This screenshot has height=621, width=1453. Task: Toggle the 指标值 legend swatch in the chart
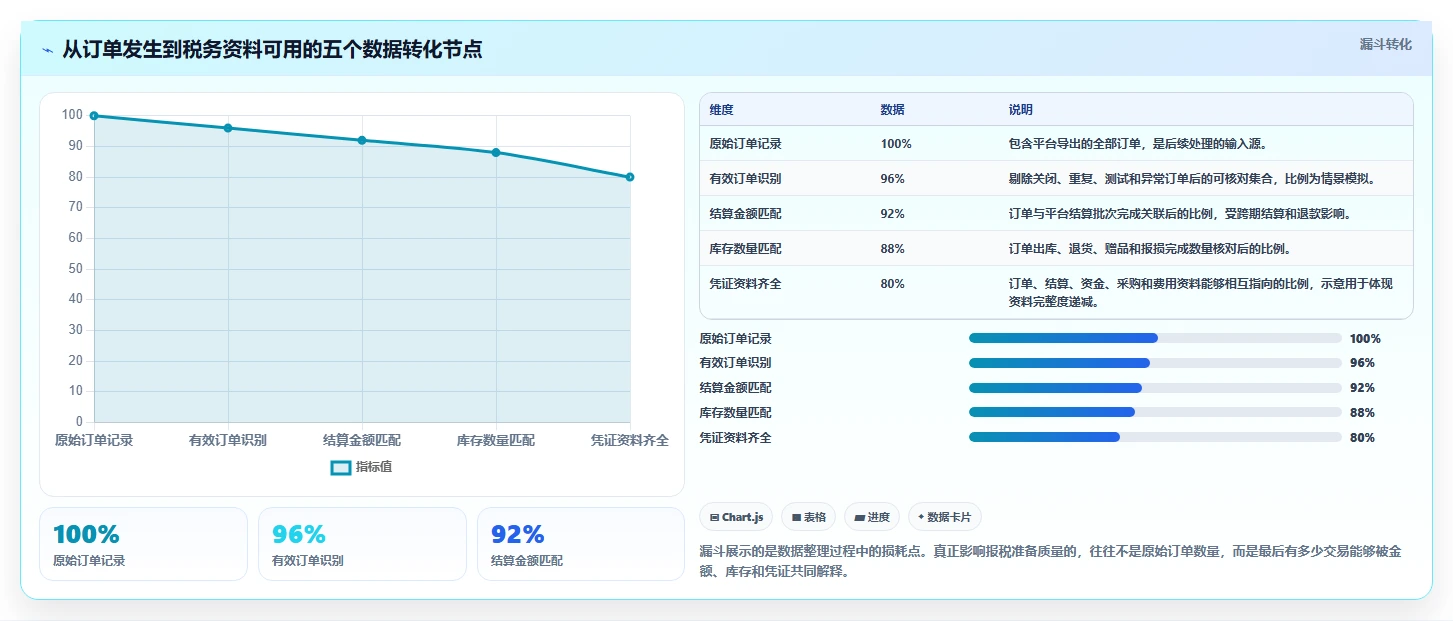341,467
